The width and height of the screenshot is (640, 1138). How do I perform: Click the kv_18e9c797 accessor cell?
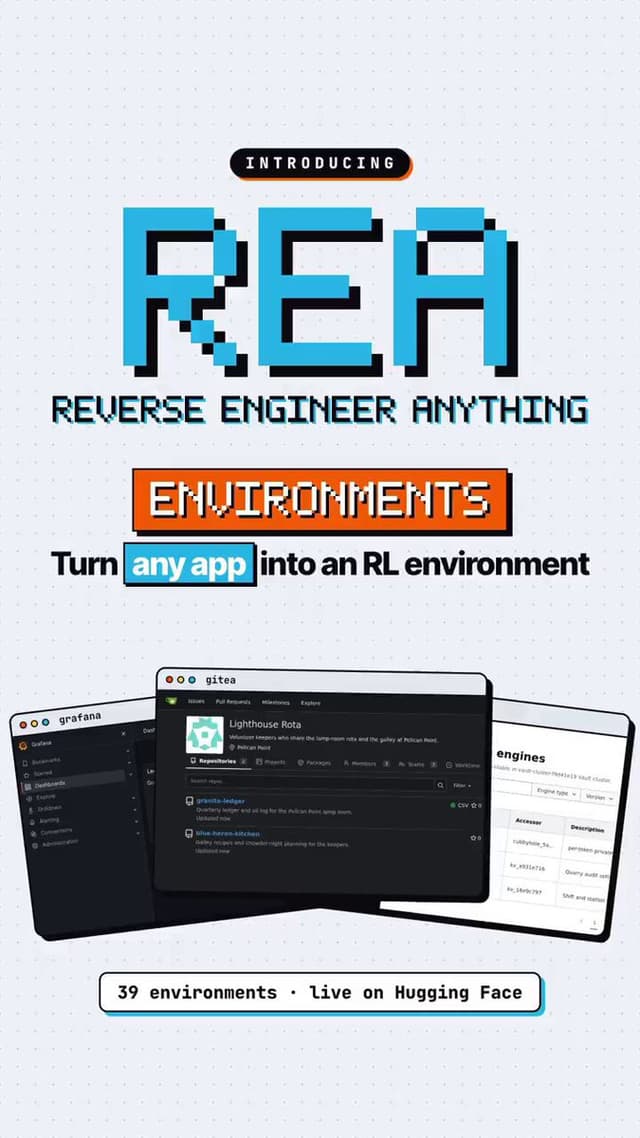click(525, 891)
